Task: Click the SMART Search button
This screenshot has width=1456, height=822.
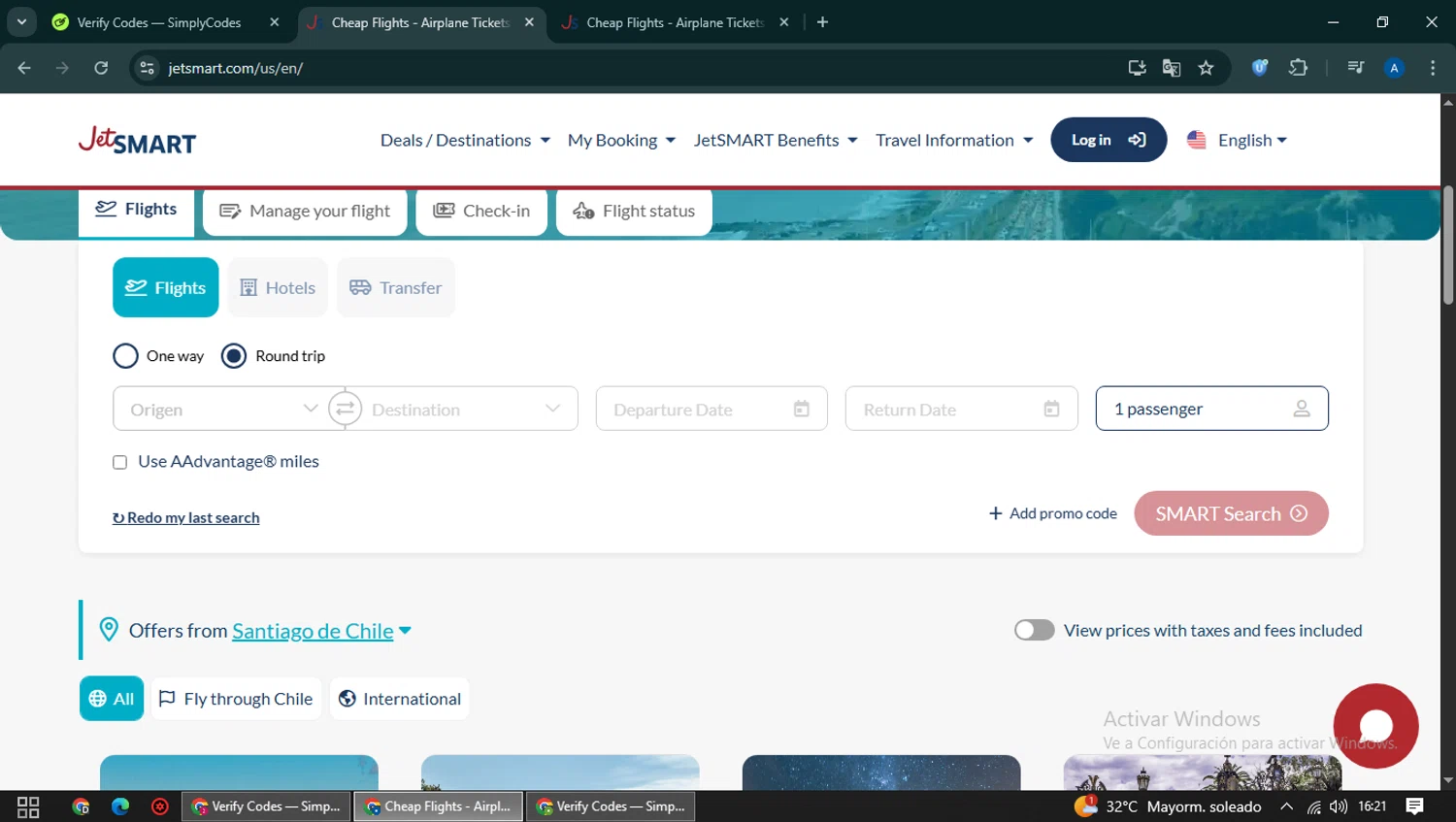Action: click(x=1231, y=513)
